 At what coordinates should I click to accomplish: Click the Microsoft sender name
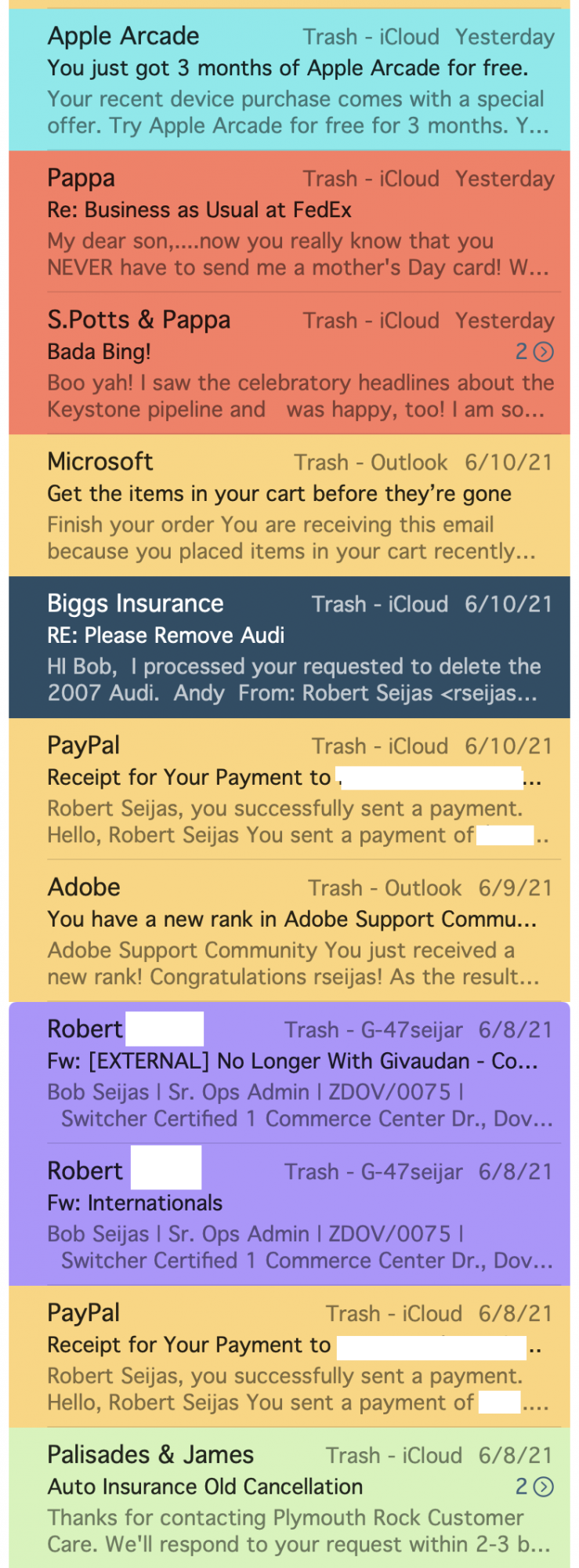coord(100,462)
